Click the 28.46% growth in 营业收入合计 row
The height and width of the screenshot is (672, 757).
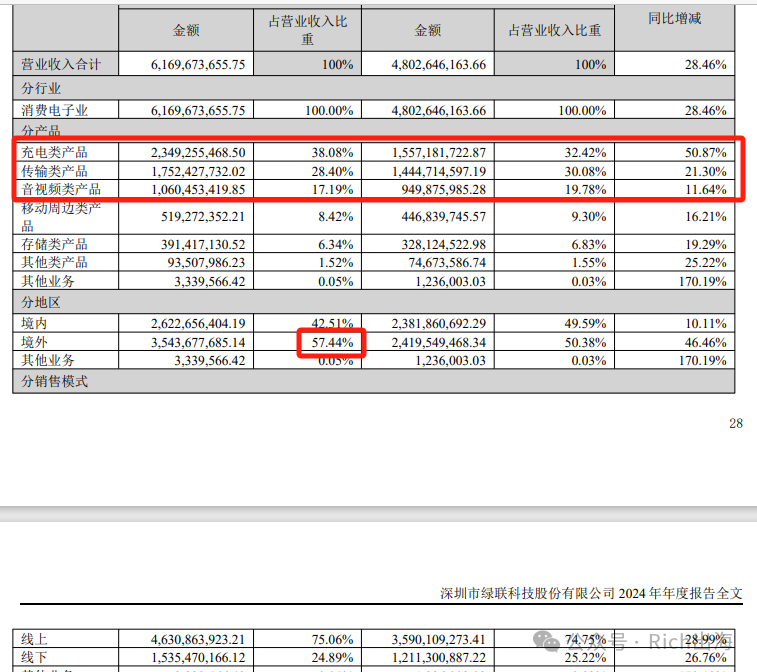coord(706,65)
